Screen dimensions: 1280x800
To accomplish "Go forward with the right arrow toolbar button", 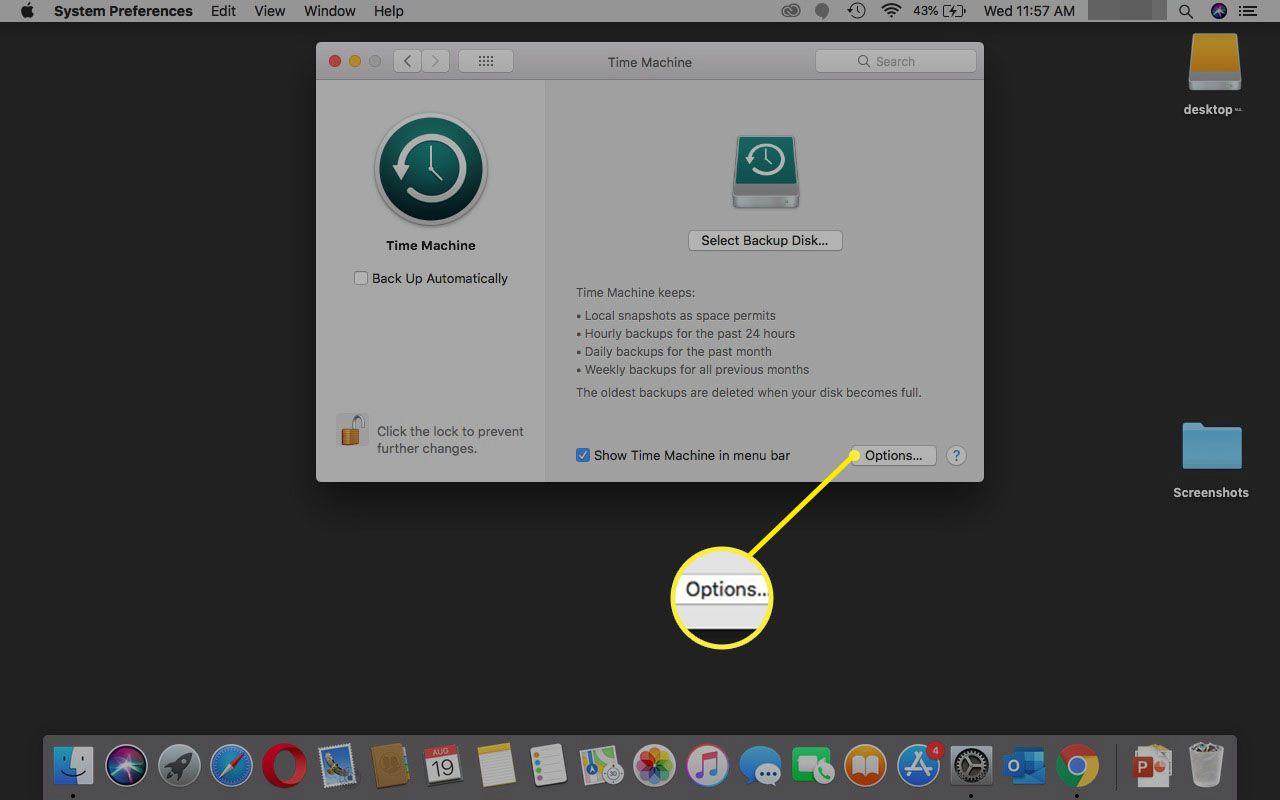I will [x=435, y=61].
